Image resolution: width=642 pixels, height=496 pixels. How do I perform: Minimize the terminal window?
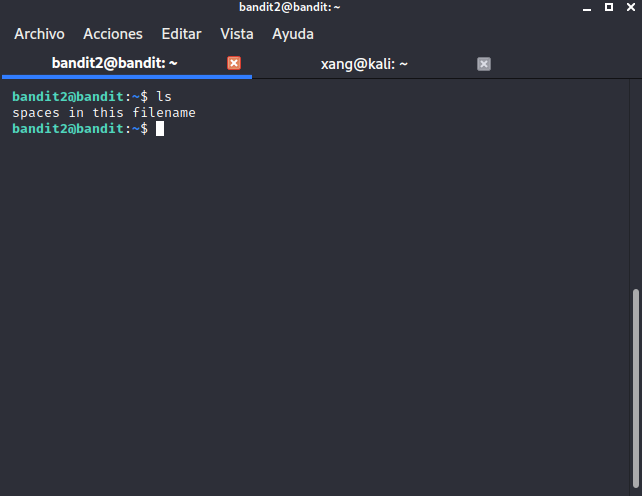587,8
